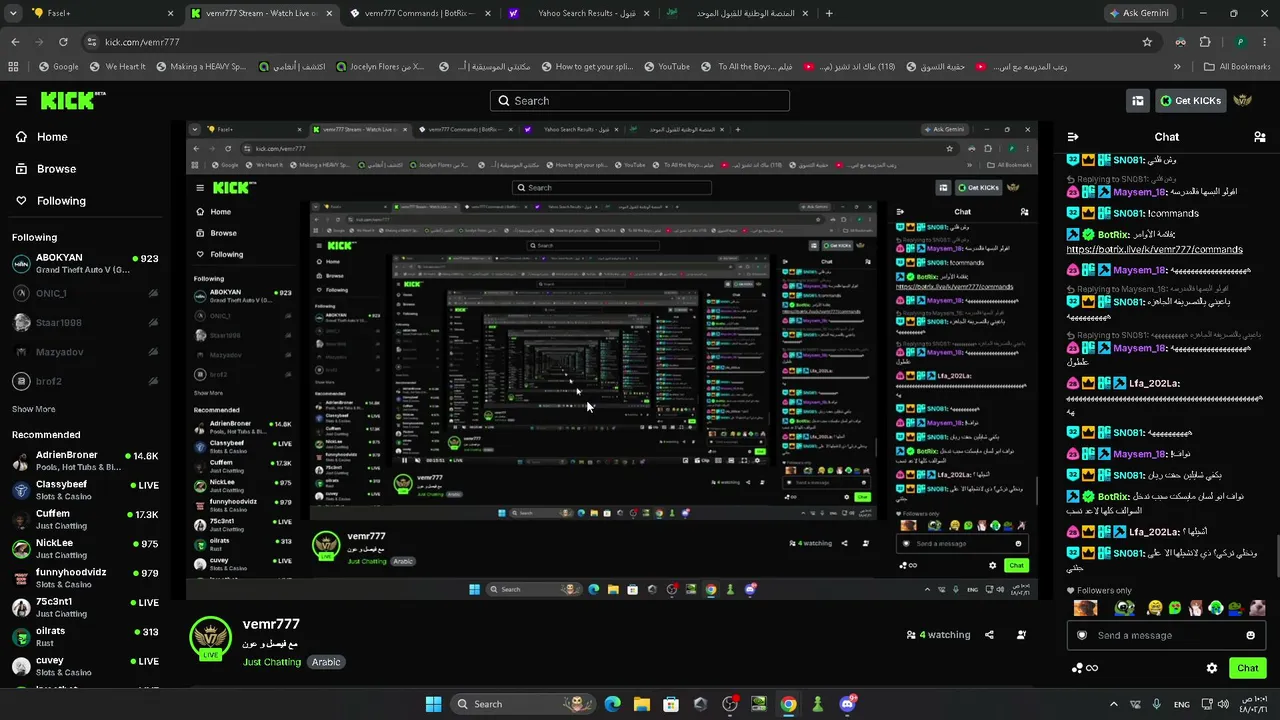
Task: Open the Chrome apps grid in bookmarks bar
Action: pos(13,67)
